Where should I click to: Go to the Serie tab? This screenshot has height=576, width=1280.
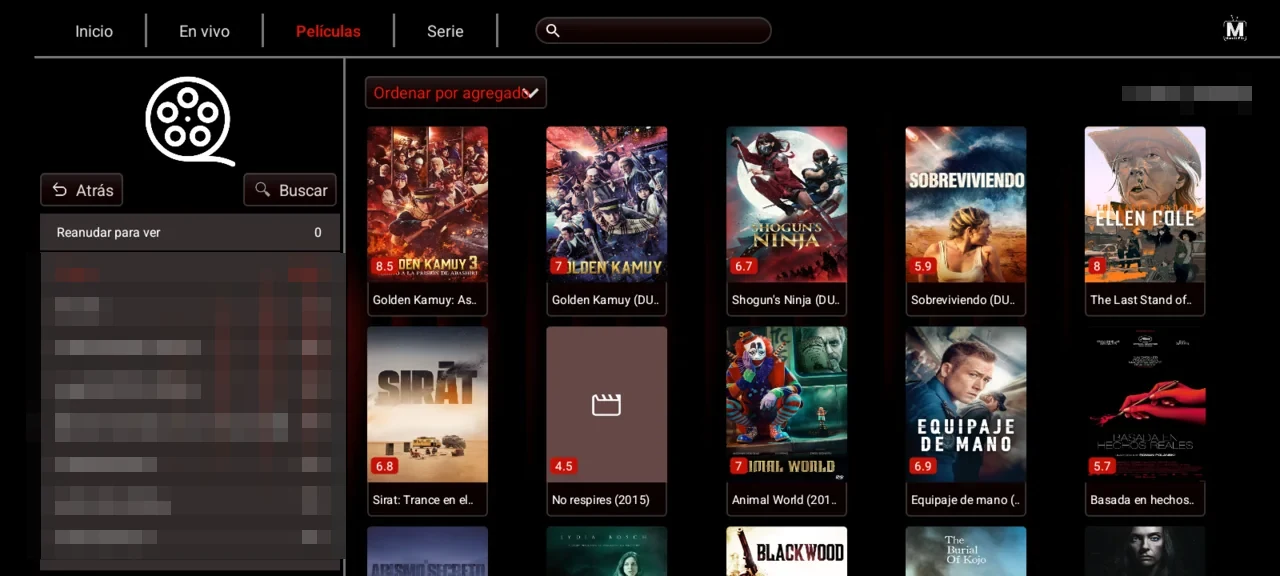click(x=445, y=31)
